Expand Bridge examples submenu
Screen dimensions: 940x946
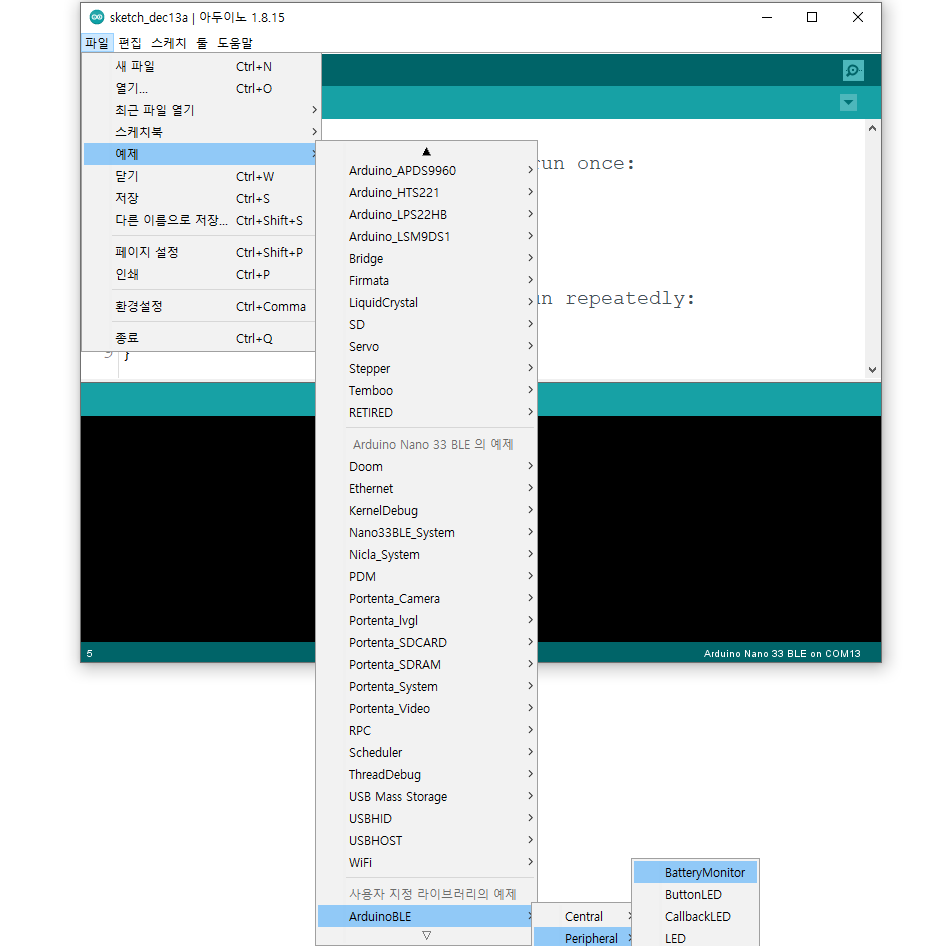point(427,258)
